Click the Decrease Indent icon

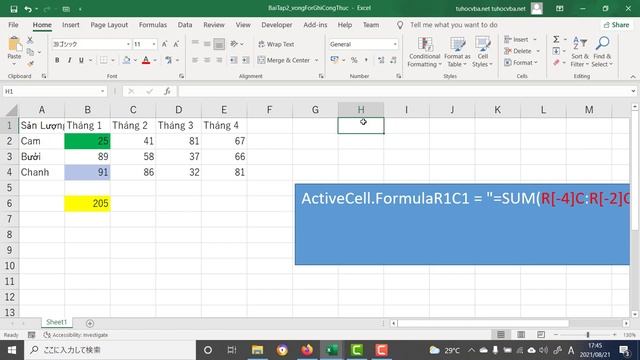point(233,60)
